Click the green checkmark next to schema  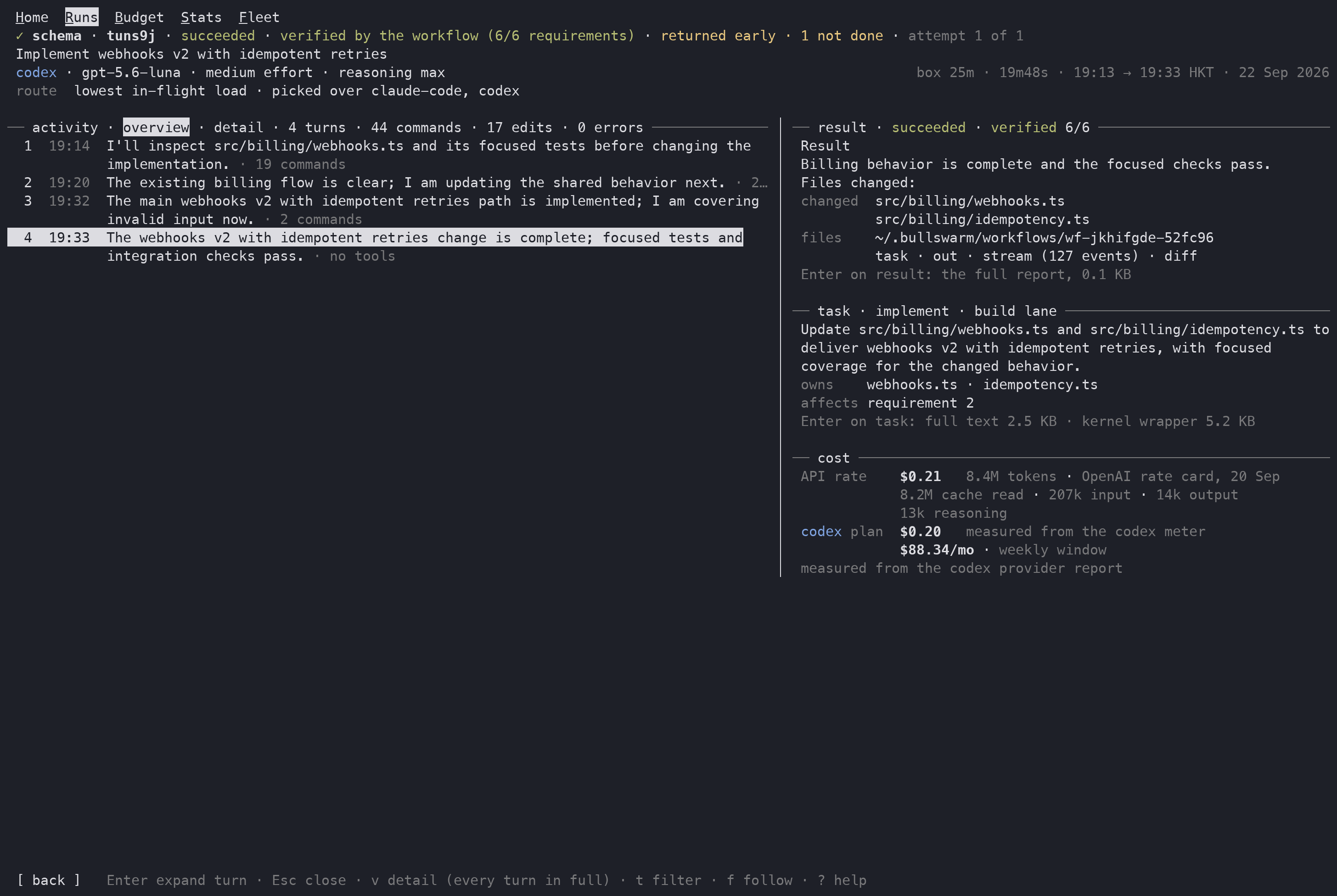[x=19, y=35]
